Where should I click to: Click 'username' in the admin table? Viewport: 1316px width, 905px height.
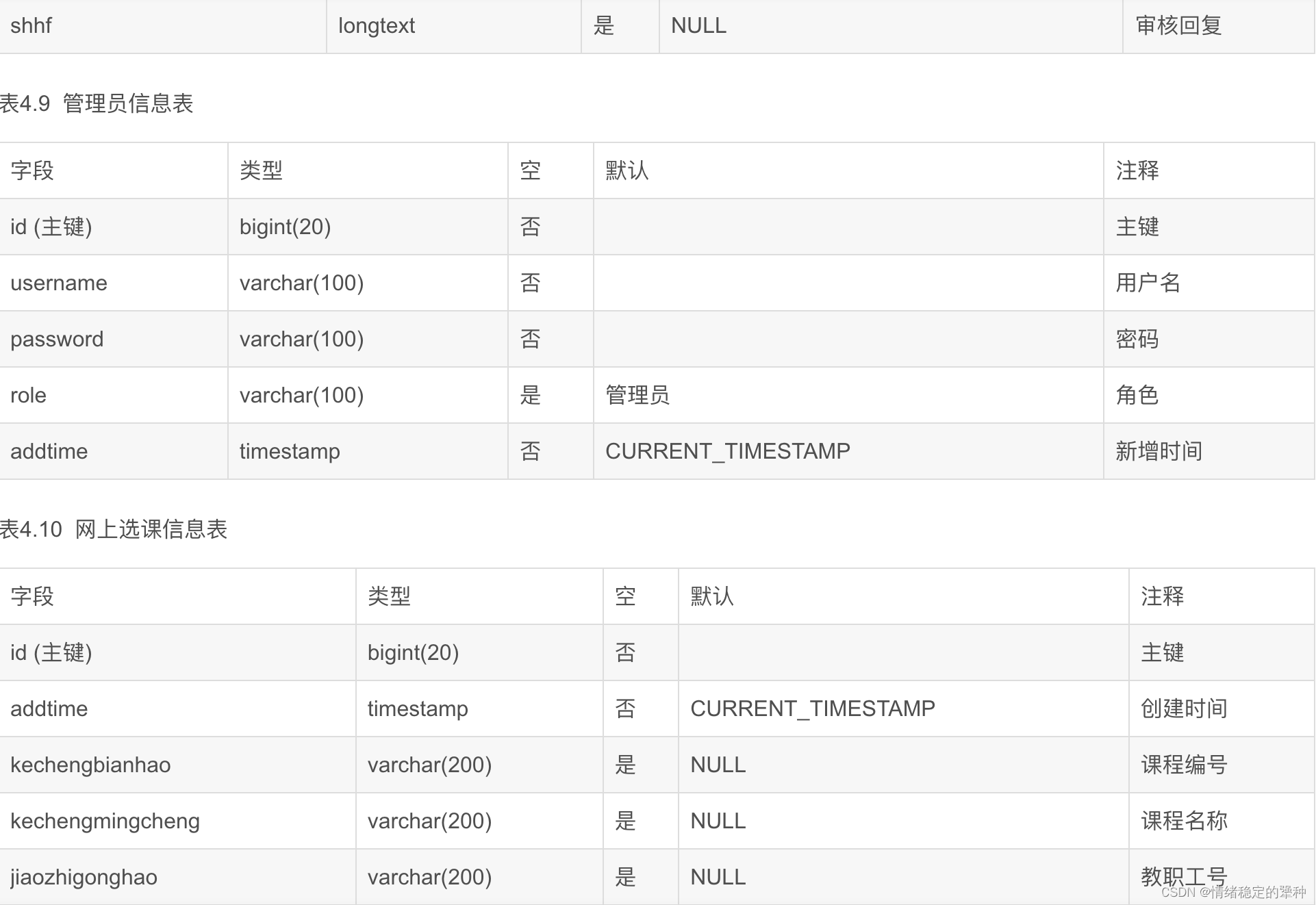point(59,283)
